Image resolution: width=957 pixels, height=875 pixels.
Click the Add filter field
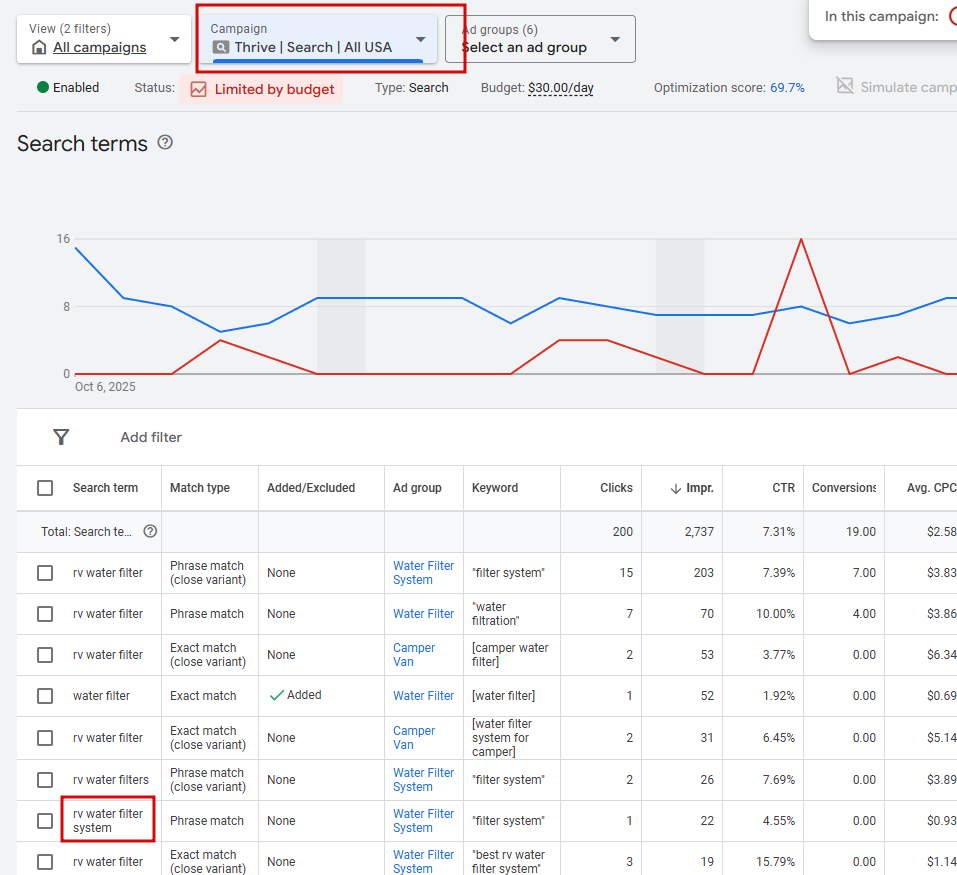(151, 437)
